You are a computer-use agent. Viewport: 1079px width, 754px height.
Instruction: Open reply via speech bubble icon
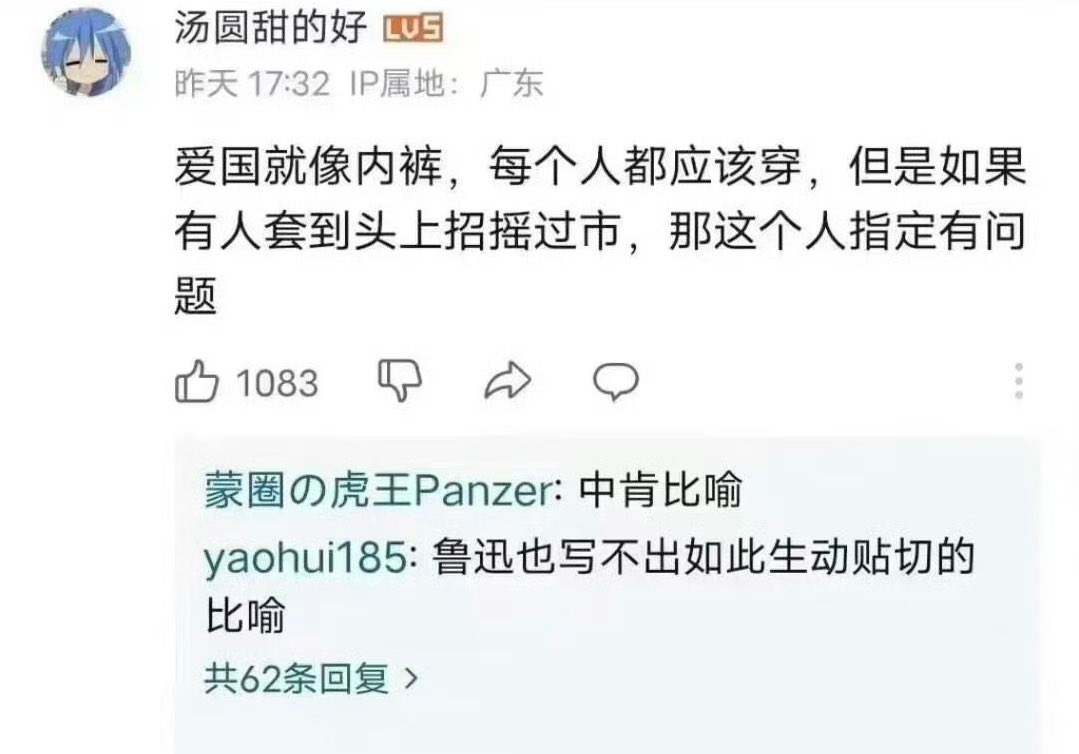point(616,380)
